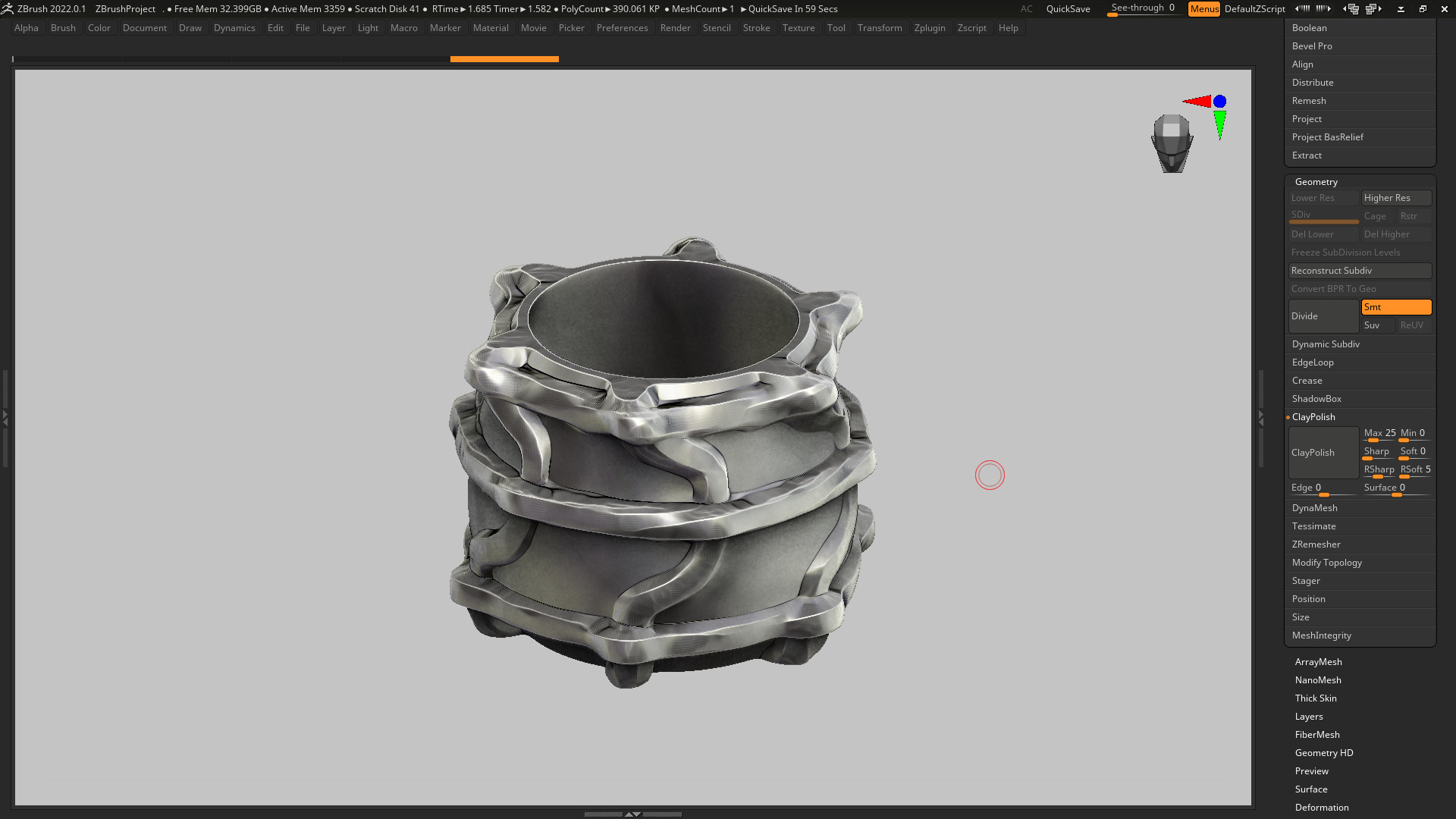
Task: Toggle the ReUV option
Action: click(x=1414, y=325)
